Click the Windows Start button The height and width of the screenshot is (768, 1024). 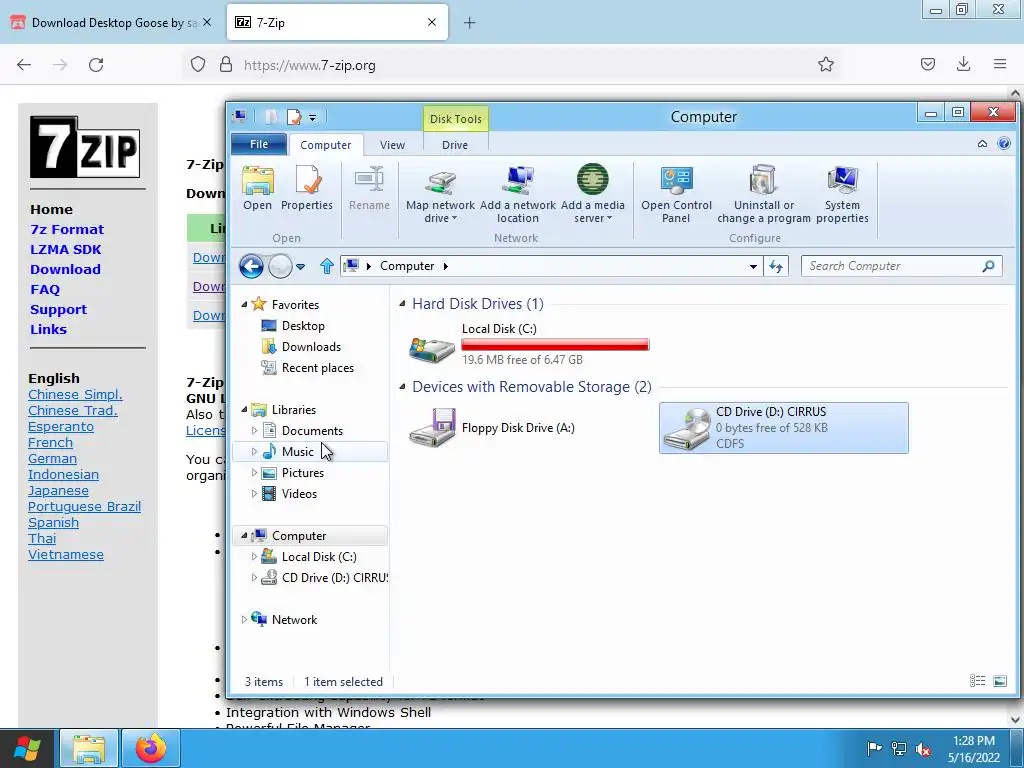[x=27, y=748]
